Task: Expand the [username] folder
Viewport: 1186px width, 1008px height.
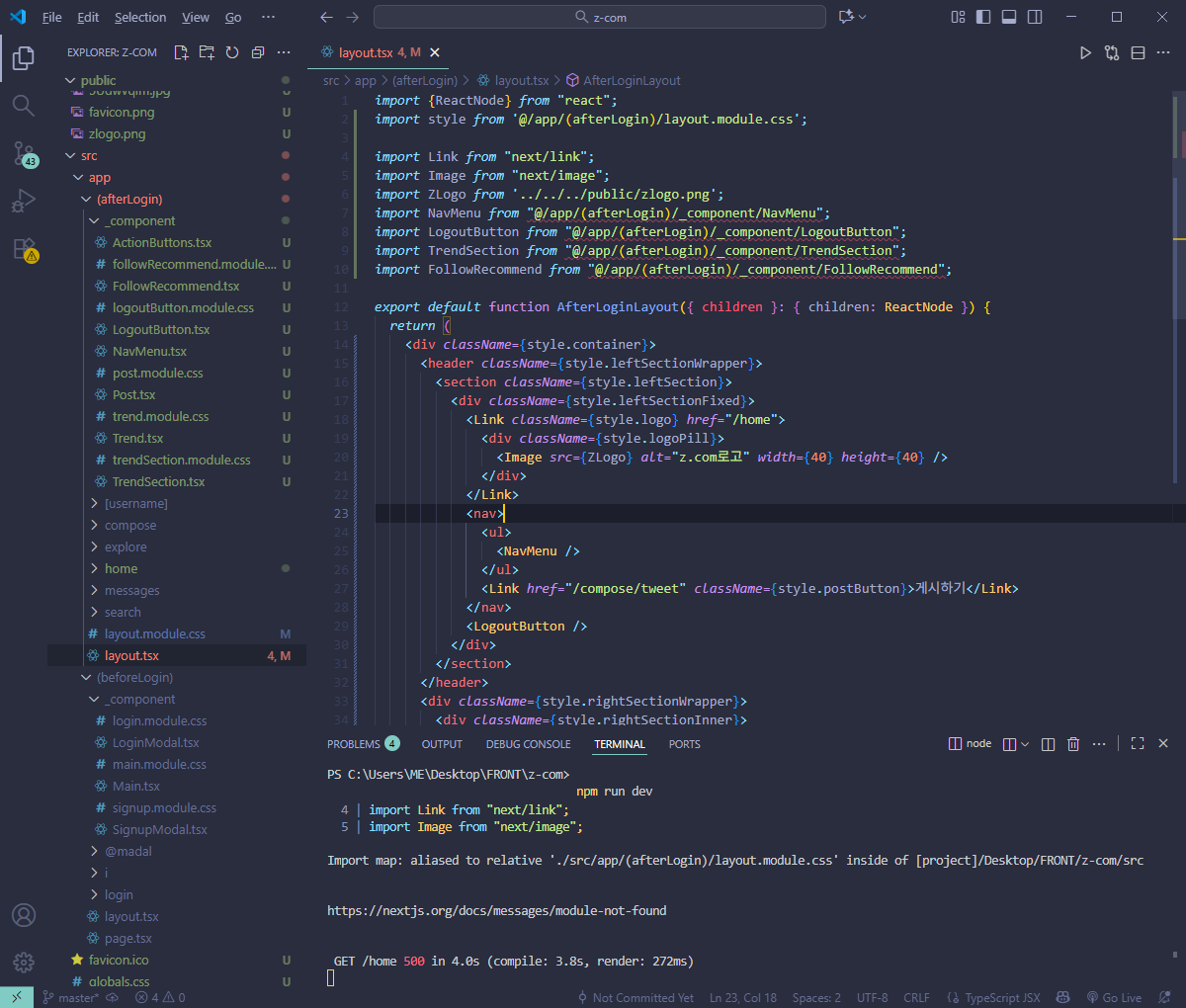Action: click(x=176, y=503)
